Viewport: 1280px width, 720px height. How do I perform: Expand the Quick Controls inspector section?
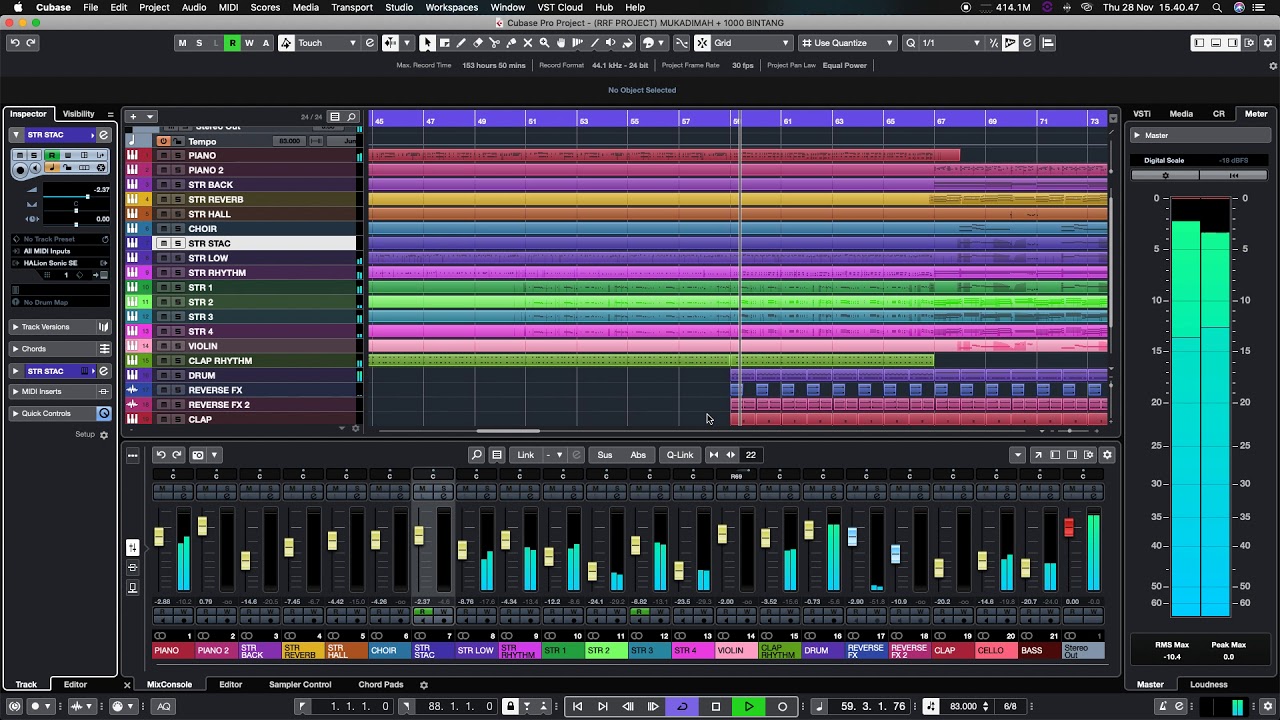16,414
